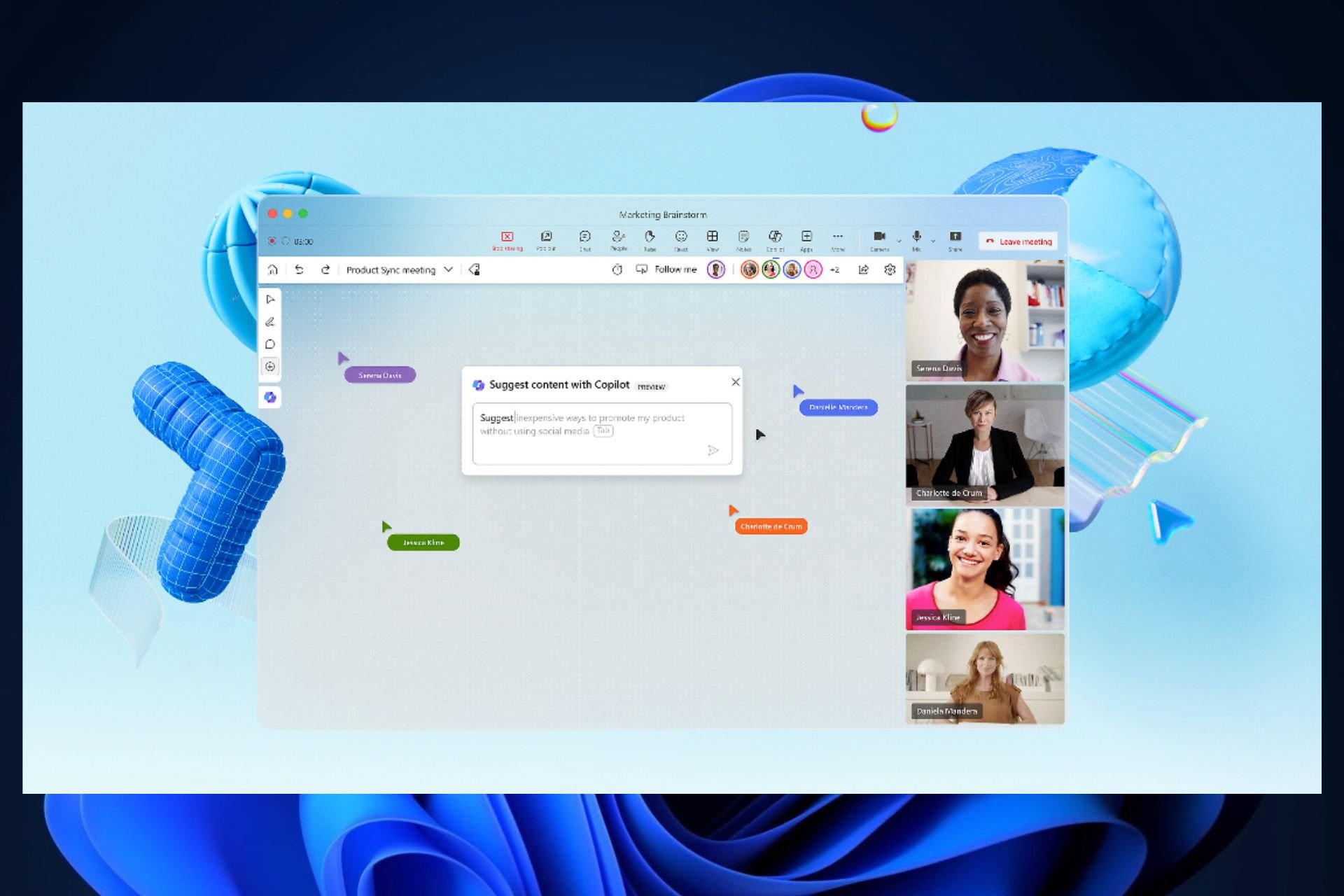Select the pointer tool in whiteboard sidebar
Viewport: 1344px width, 896px height.
(x=270, y=300)
